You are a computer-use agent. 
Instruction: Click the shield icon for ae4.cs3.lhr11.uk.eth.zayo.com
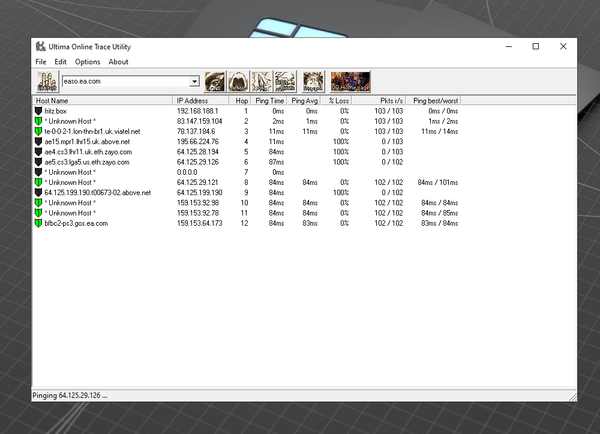(38, 152)
